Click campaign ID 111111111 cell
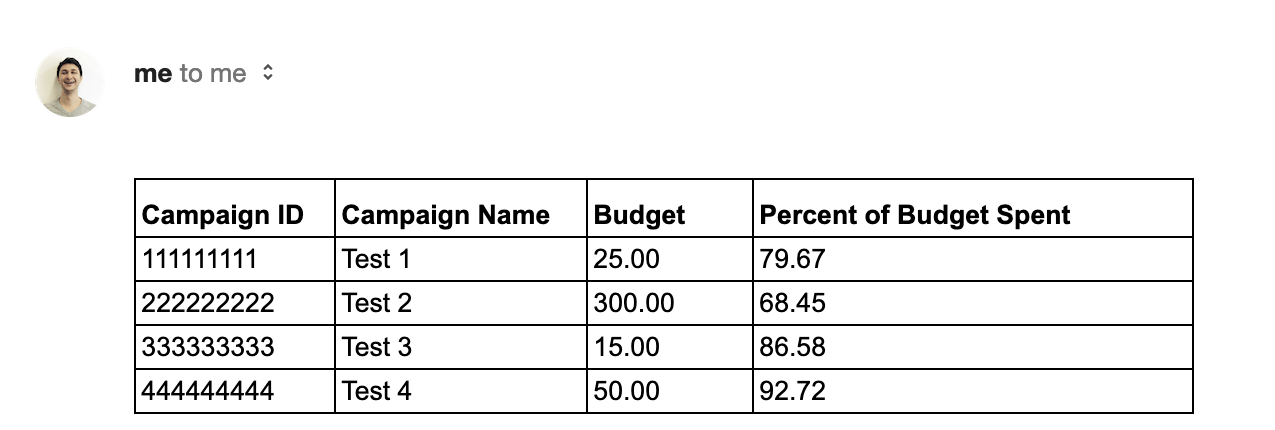Viewport: 1275px width, 430px height. click(199, 260)
